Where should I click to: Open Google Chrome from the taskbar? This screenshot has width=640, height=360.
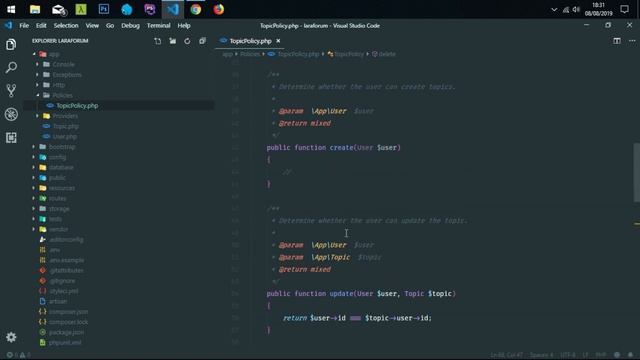point(196,9)
